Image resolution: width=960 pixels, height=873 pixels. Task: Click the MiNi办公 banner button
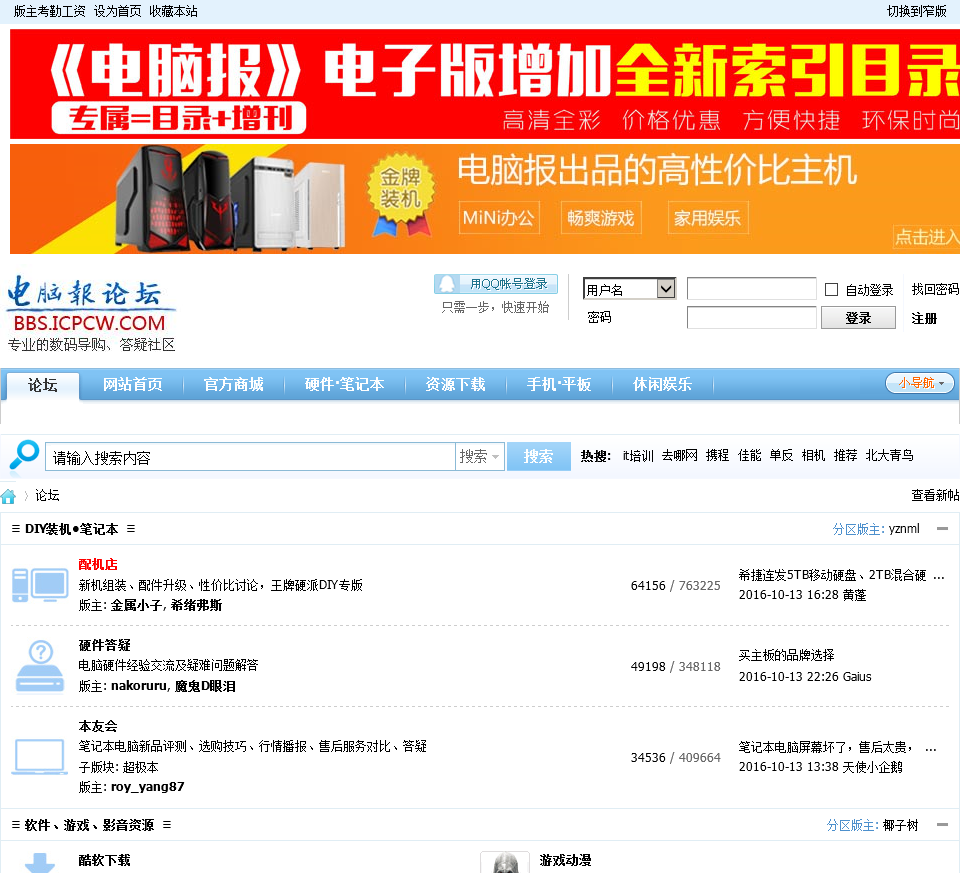click(500, 218)
